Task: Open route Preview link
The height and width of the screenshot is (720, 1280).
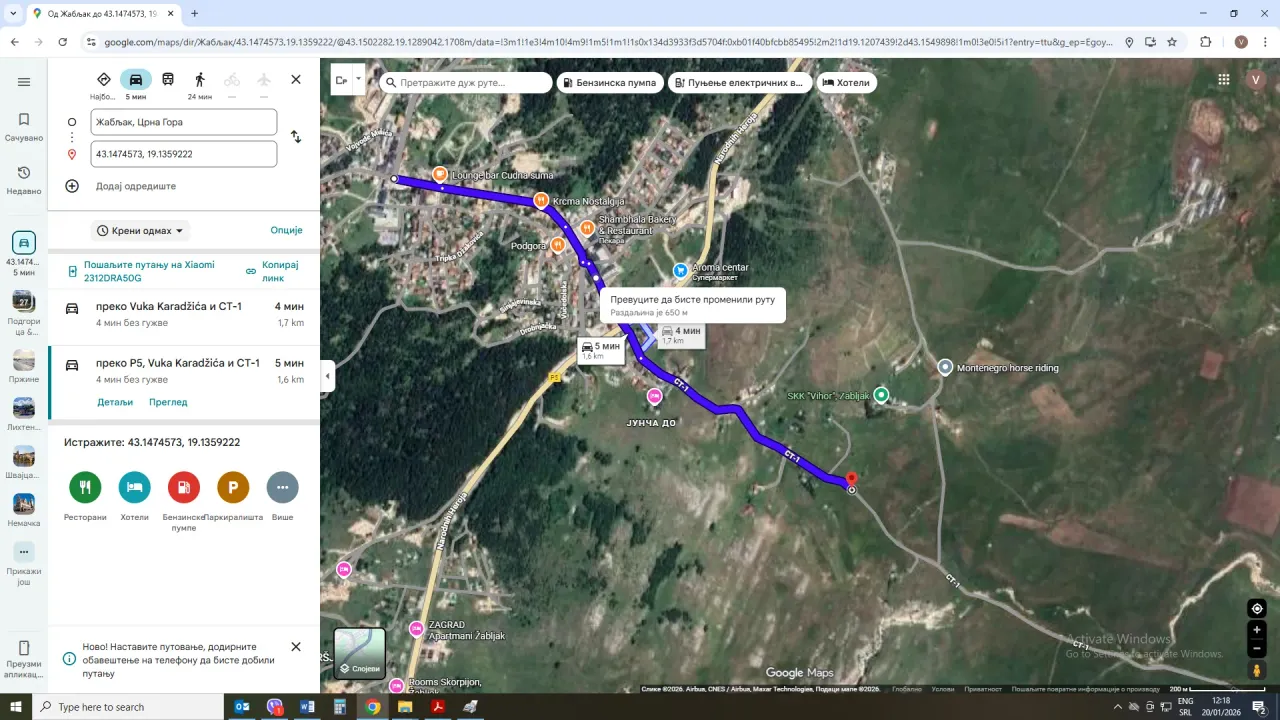Action: (168, 402)
